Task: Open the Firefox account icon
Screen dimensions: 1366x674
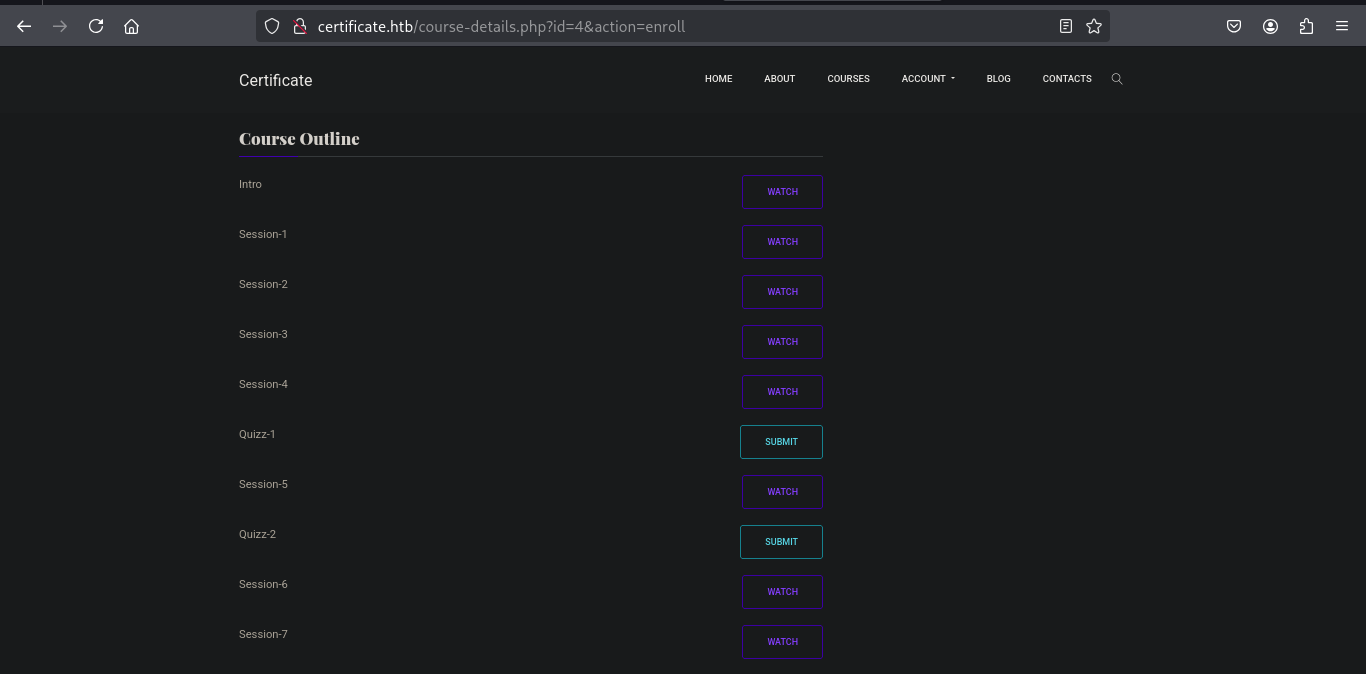Action: point(1270,27)
